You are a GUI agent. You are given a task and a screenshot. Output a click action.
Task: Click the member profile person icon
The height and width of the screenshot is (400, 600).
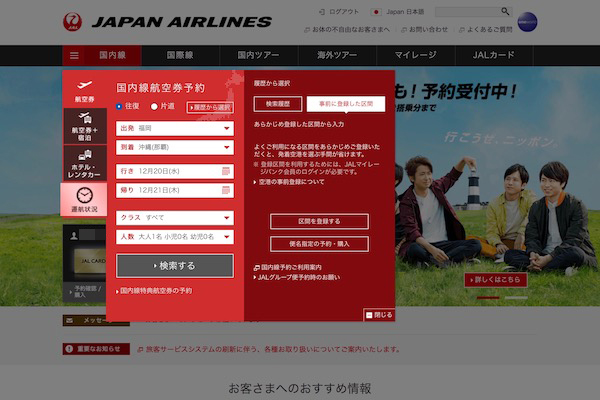click(74, 235)
